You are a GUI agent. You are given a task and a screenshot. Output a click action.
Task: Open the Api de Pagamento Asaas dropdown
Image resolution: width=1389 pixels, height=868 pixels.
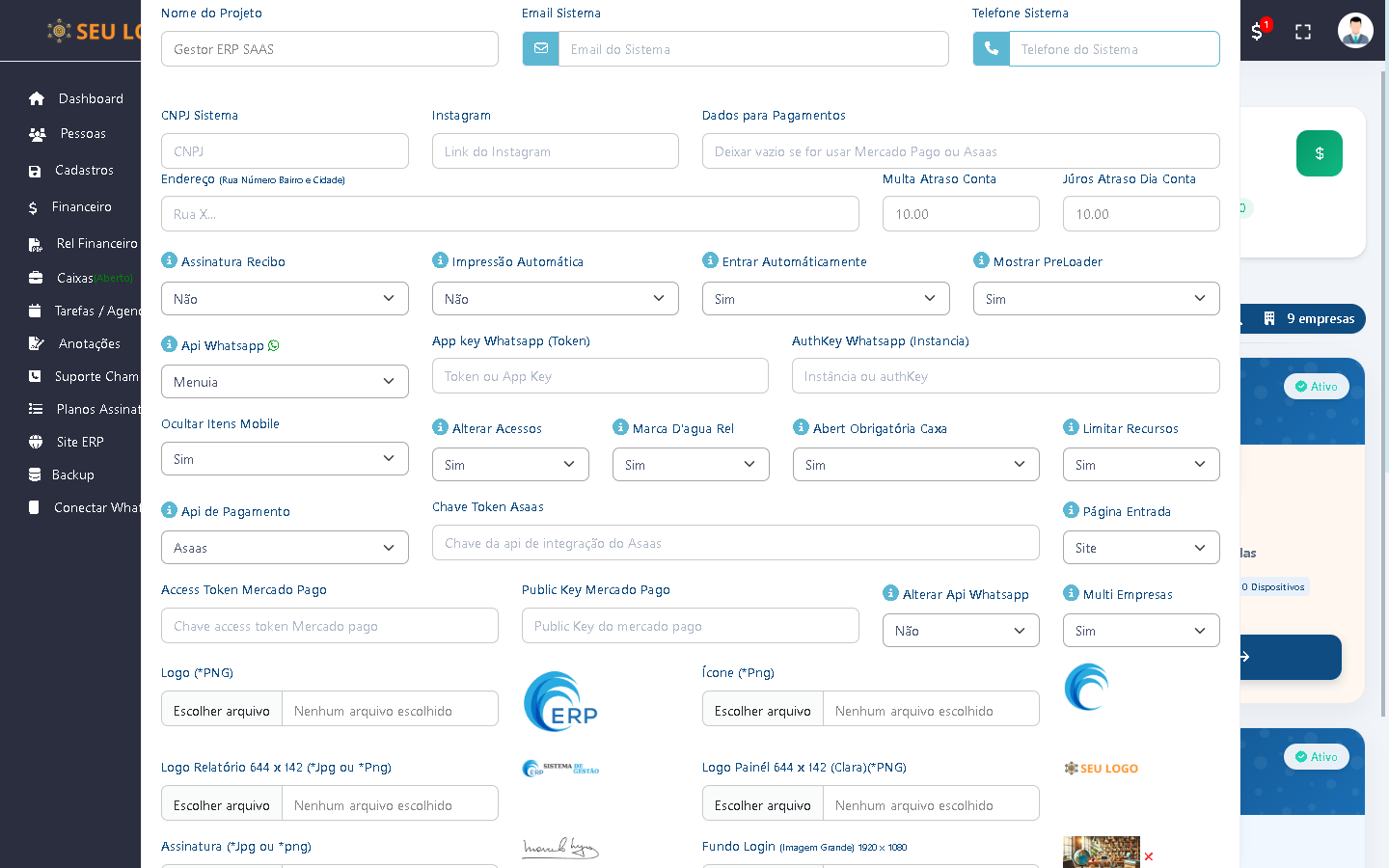[285, 548]
